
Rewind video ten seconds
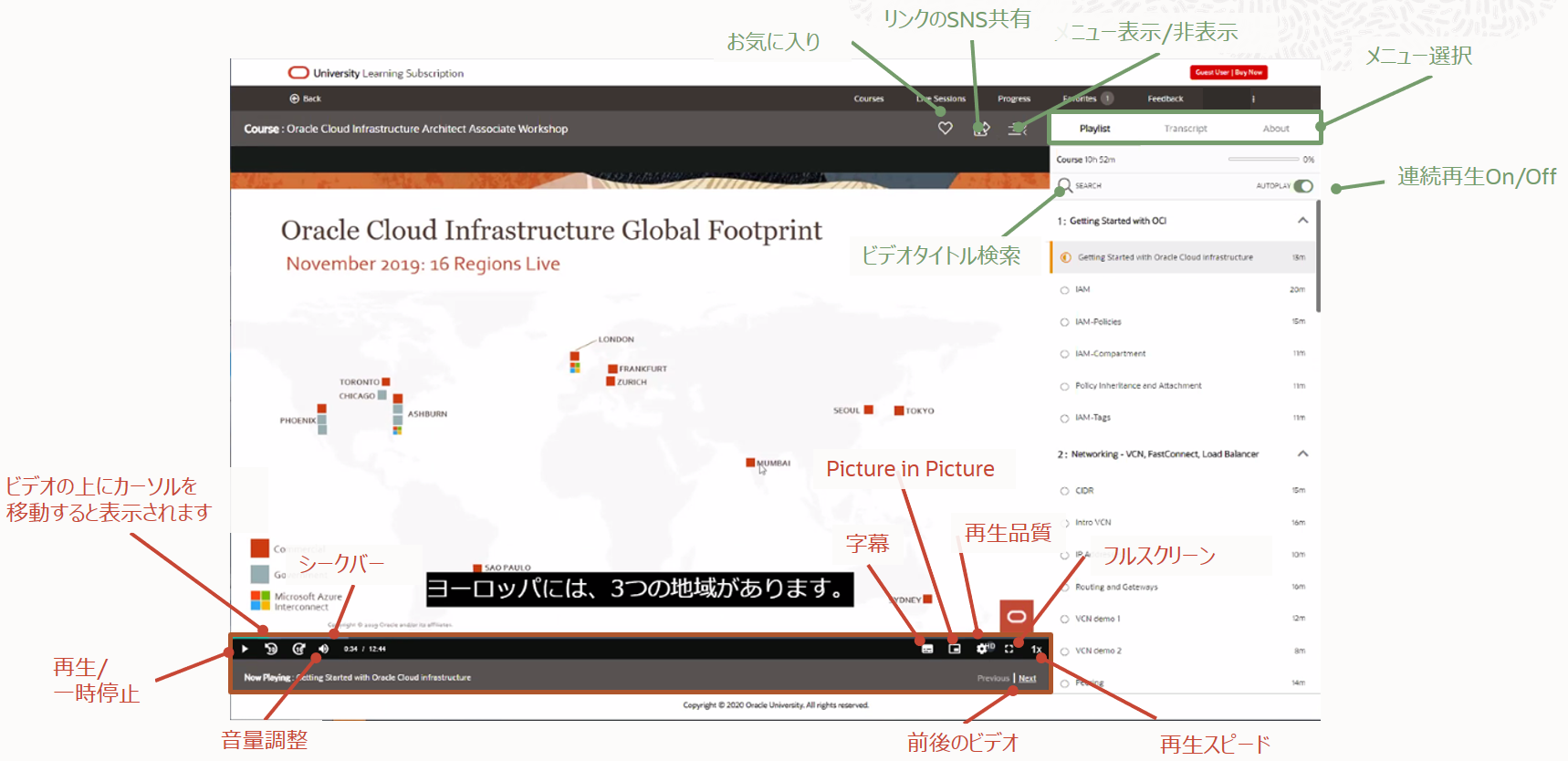(x=271, y=649)
